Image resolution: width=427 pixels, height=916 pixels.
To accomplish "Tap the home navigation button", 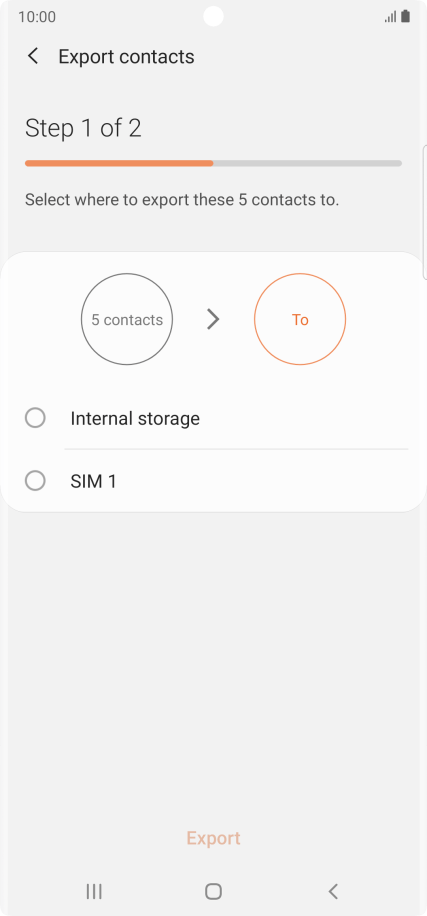I will pos(213,891).
